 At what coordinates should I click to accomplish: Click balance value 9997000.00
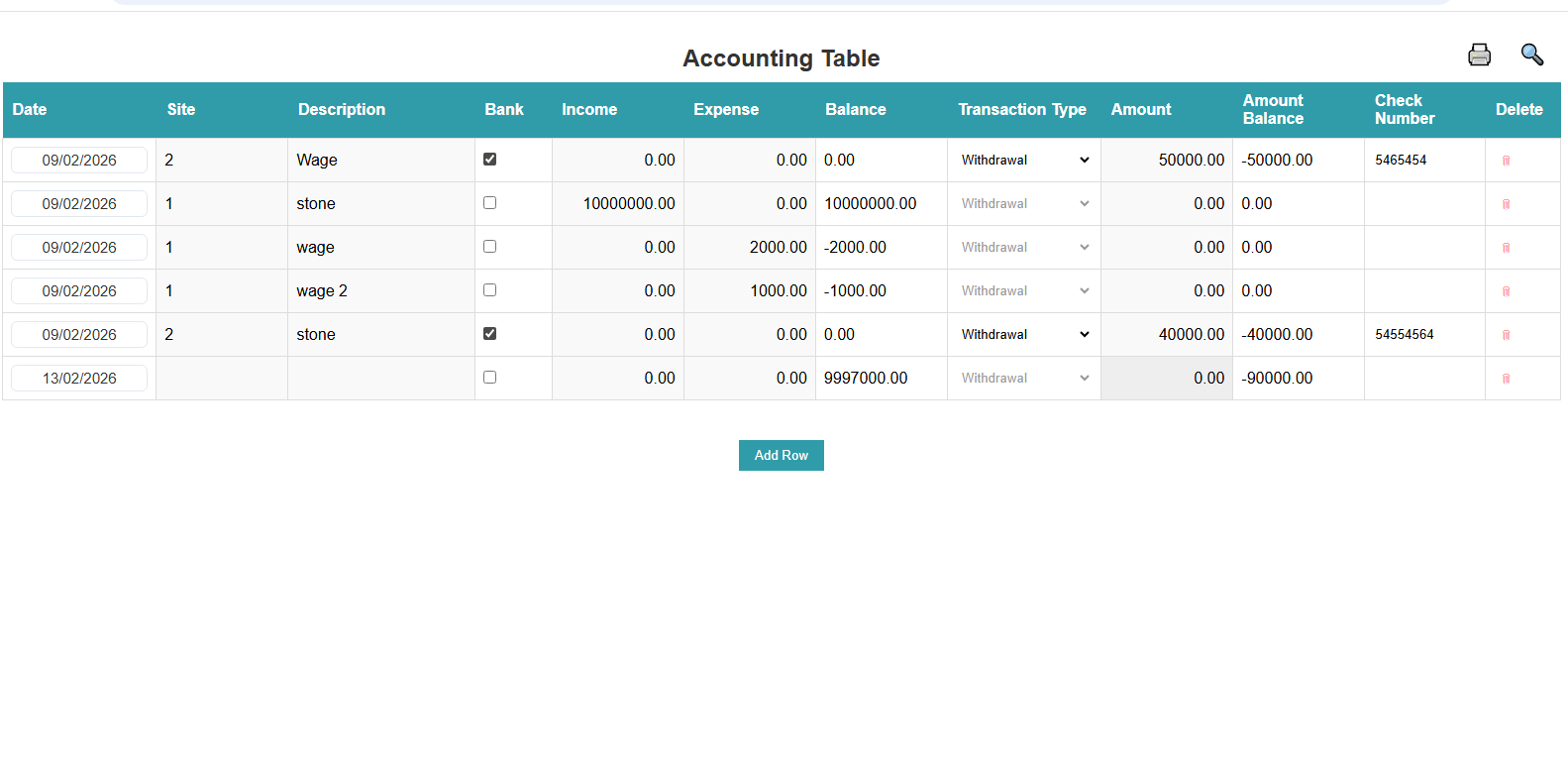866,378
